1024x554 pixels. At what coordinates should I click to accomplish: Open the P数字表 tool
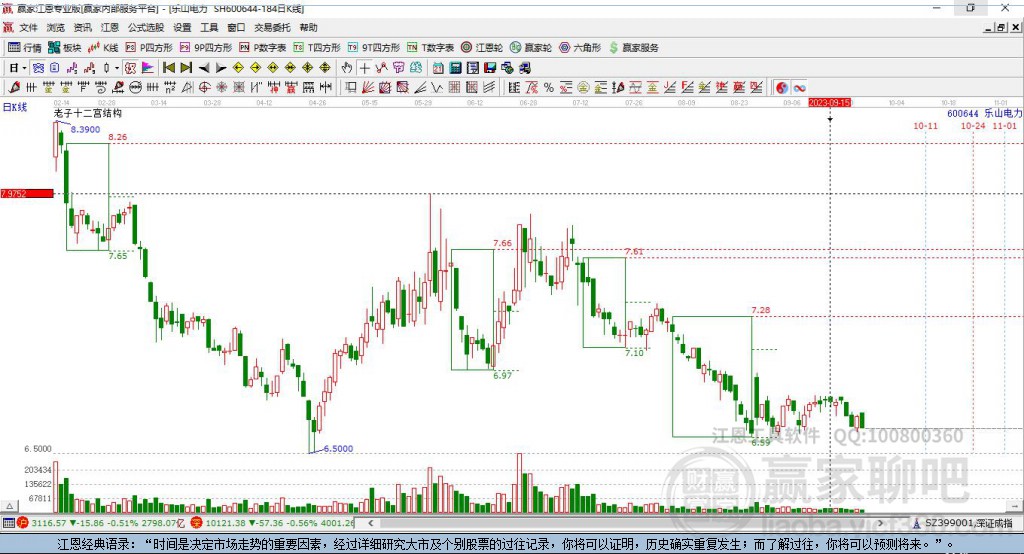(x=263, y=48)
